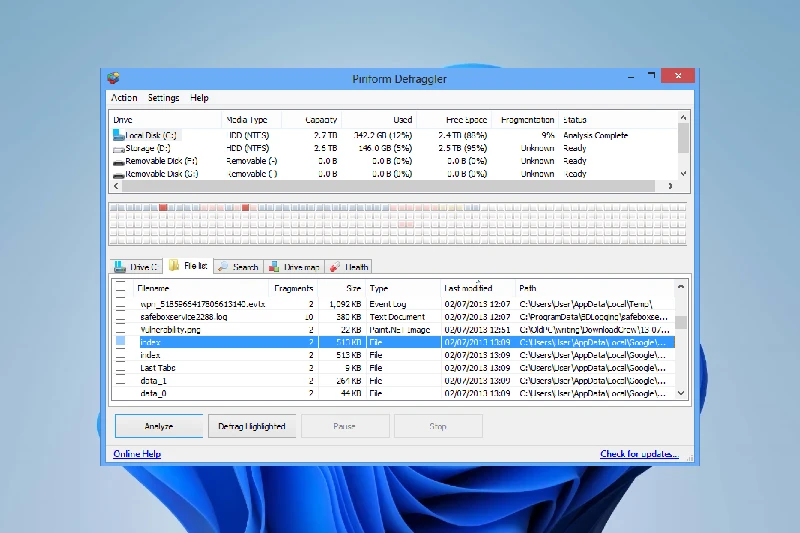Select the Last Tabs filename
The image size is (800, 533).
click(158, 368)
